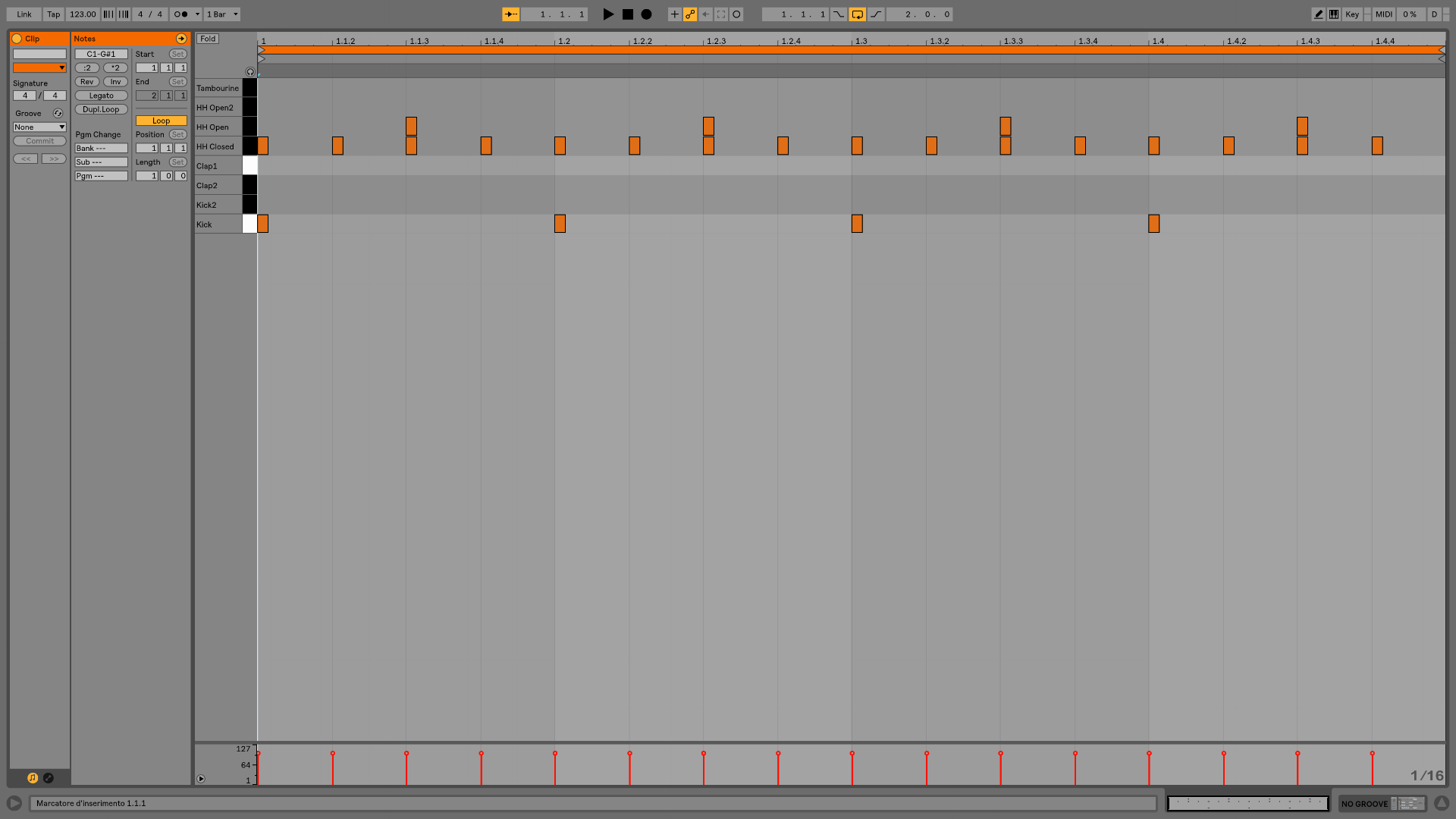Open the 1 Bar quantization menu
The height and width of the screenshot is (819, 1456).
click(222, 14)
